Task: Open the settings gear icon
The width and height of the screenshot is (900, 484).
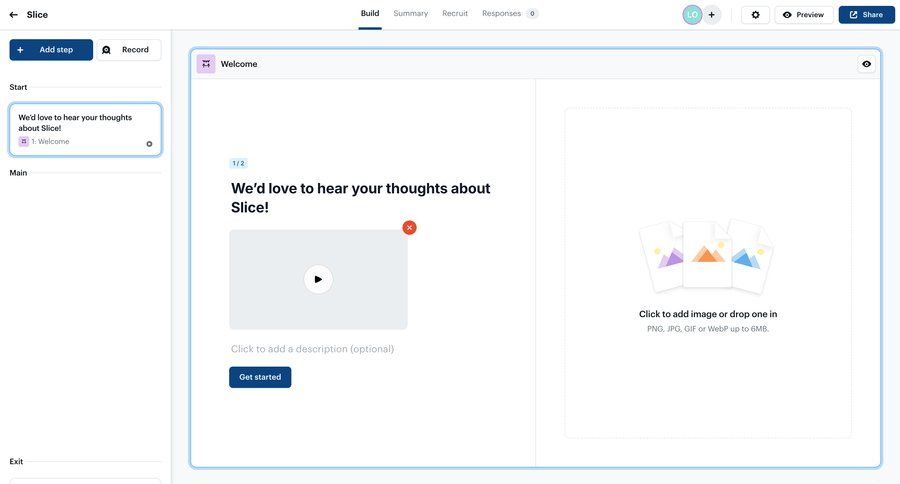Action: pos(755,15)
